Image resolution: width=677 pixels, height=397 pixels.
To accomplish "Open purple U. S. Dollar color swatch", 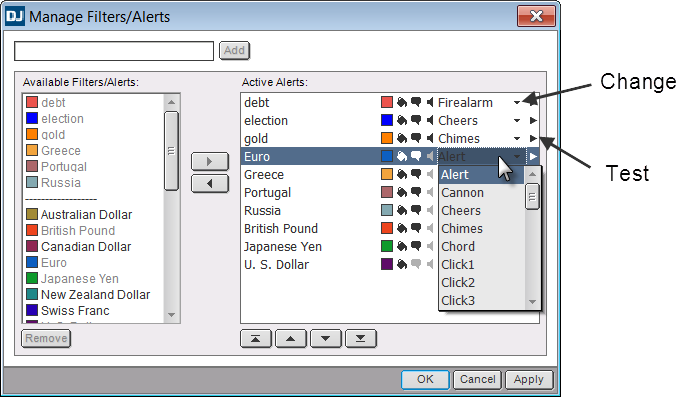I will point(387,264).
